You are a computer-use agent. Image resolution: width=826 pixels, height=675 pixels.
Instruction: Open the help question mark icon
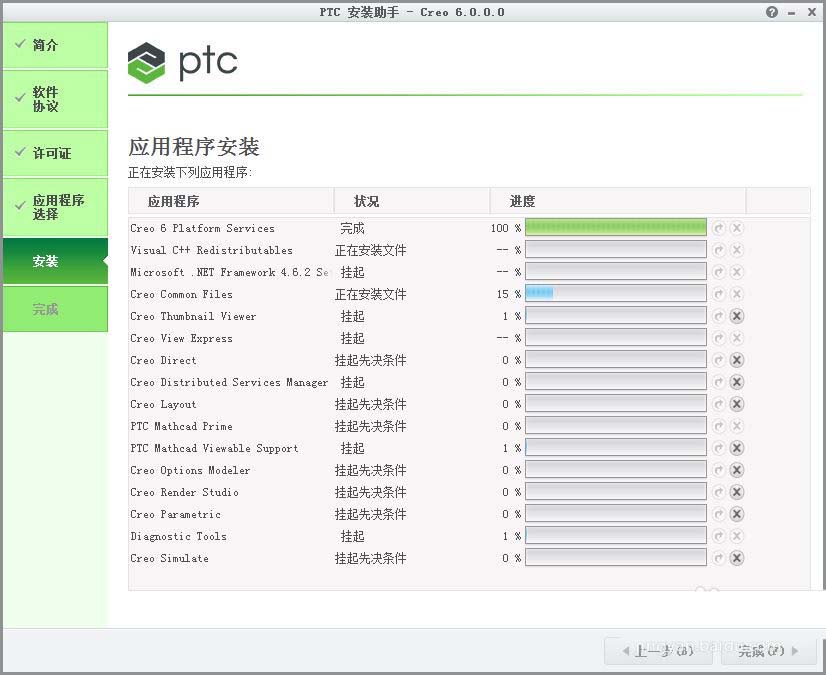click(x=772, y=12)
